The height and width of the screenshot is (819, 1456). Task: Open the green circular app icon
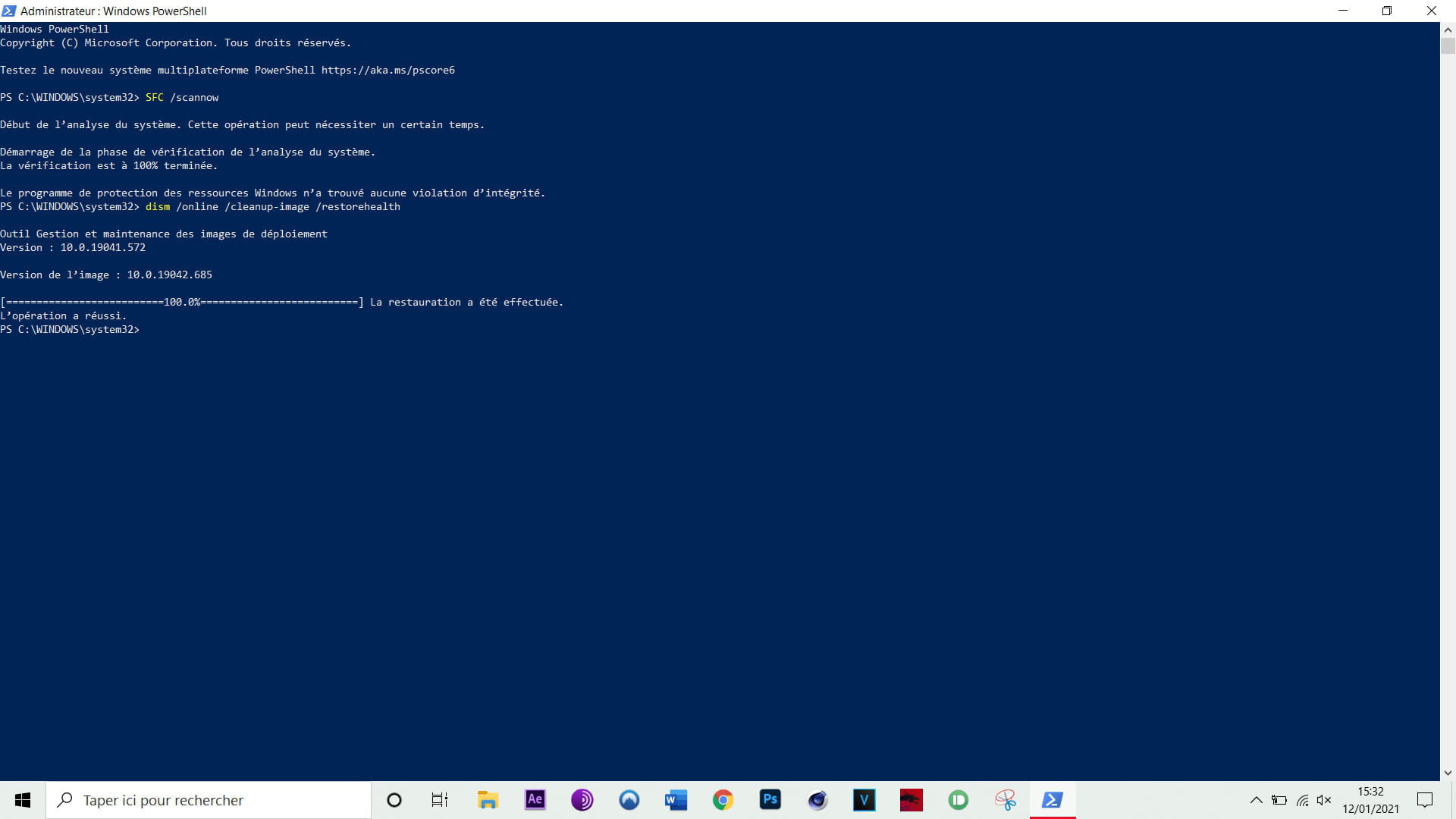(958, 800)
